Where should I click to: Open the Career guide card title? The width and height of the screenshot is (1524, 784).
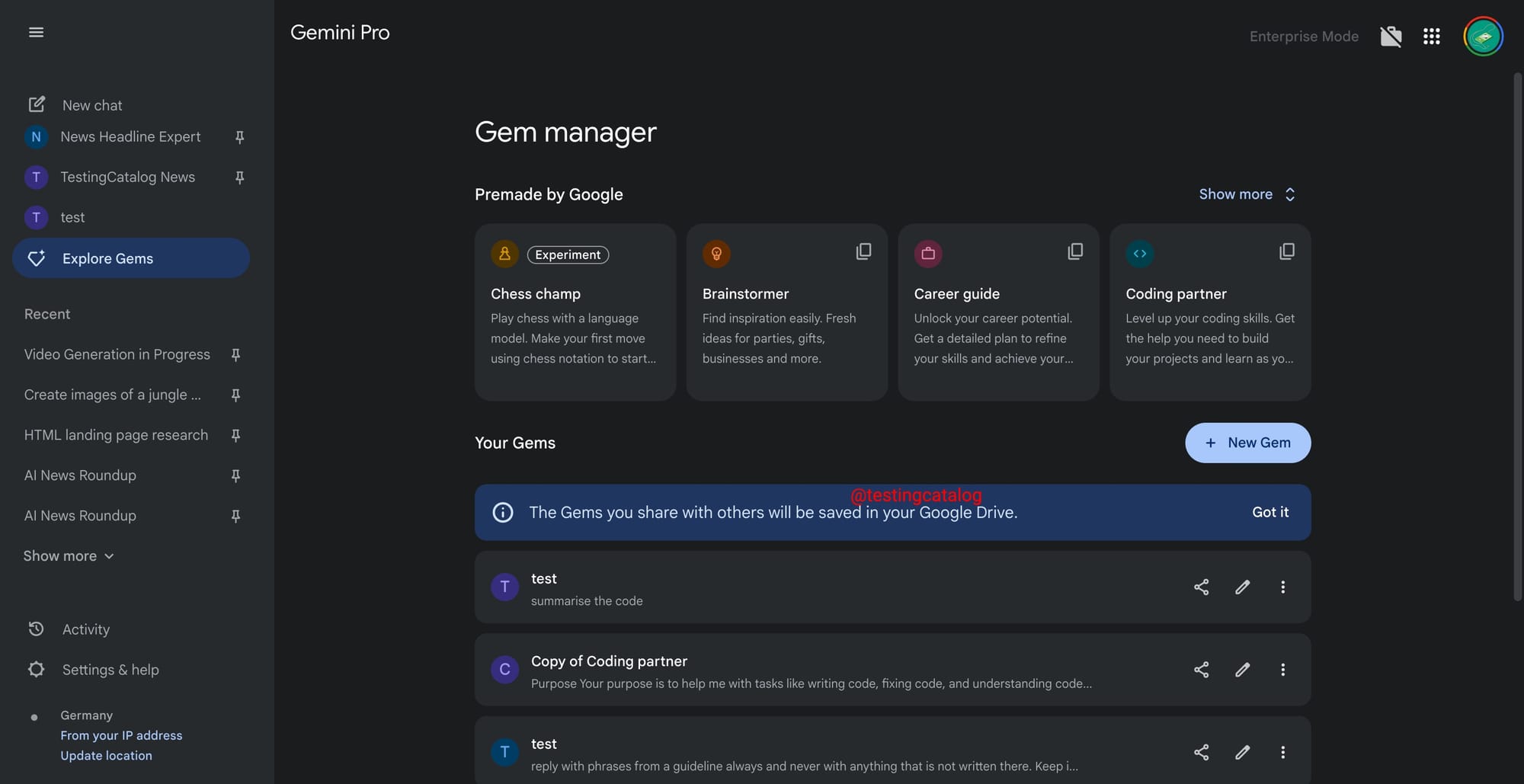956,294
